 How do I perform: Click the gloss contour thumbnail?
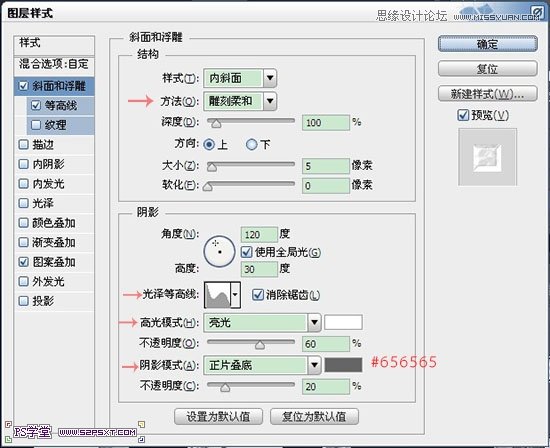coord(217,295)
